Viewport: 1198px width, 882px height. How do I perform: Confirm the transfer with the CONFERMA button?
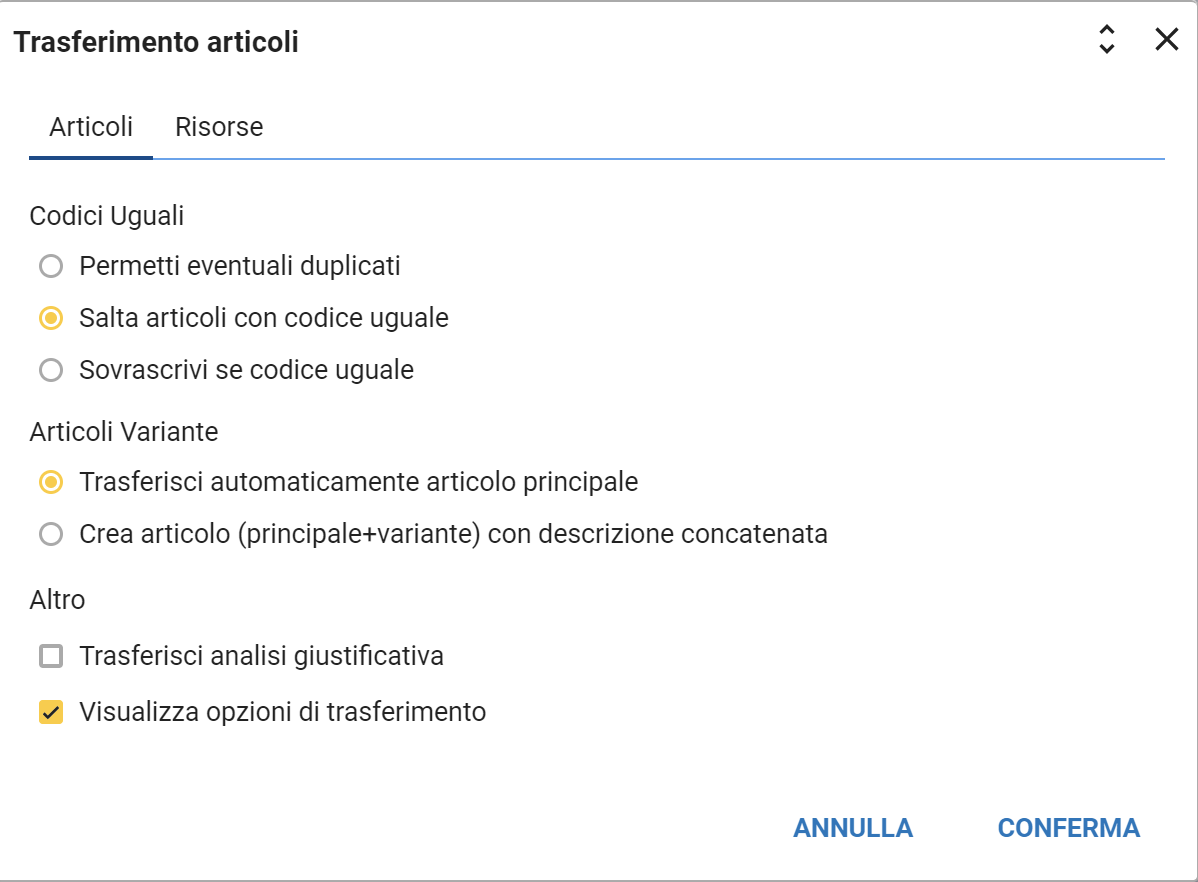tap(1068, 828)
